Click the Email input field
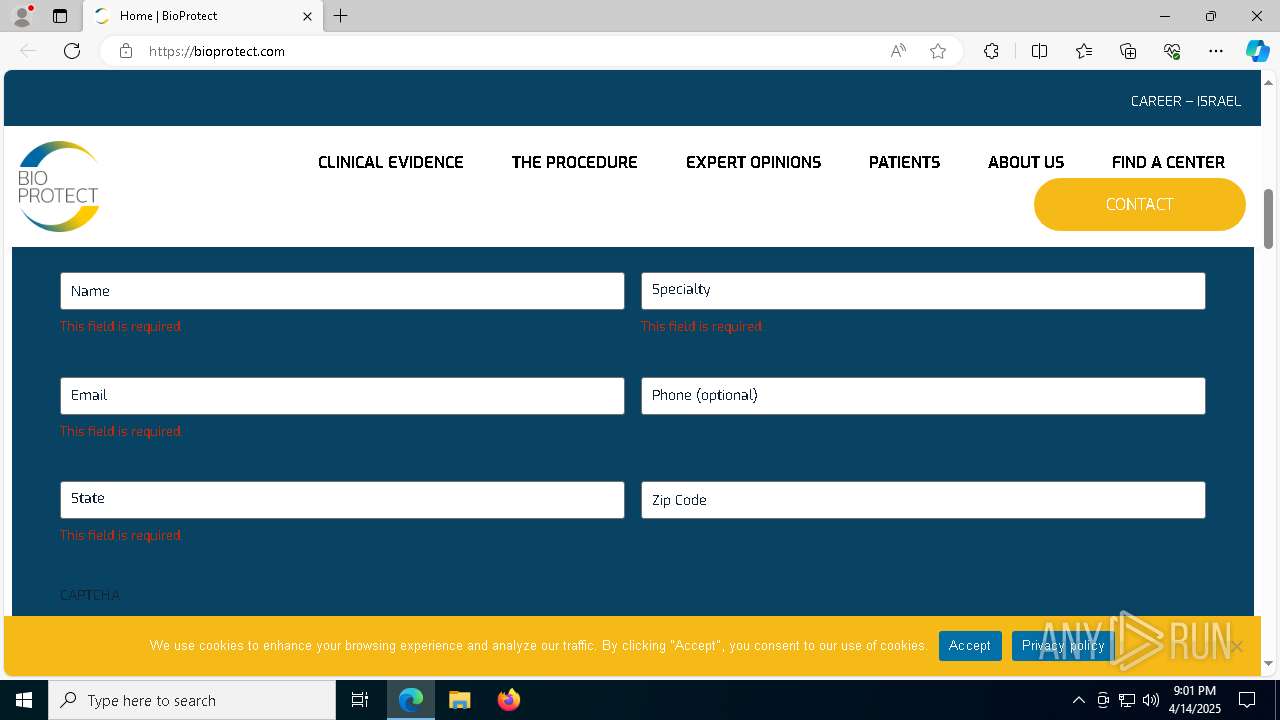This screenshot has height=720, width=1280. click(342, 396)
